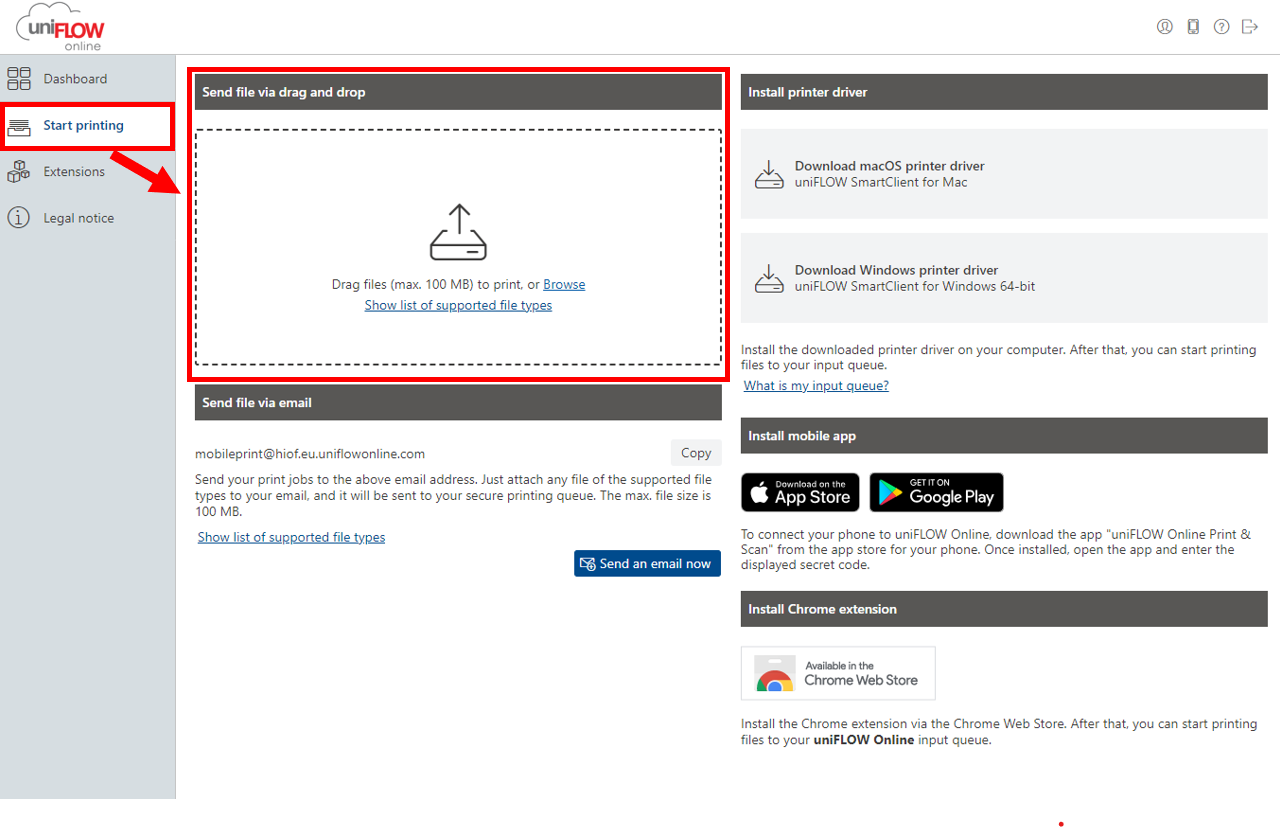1280x828 pixels.
Task: Click the uniFLOW Online logo
Action: coord(61,27)
